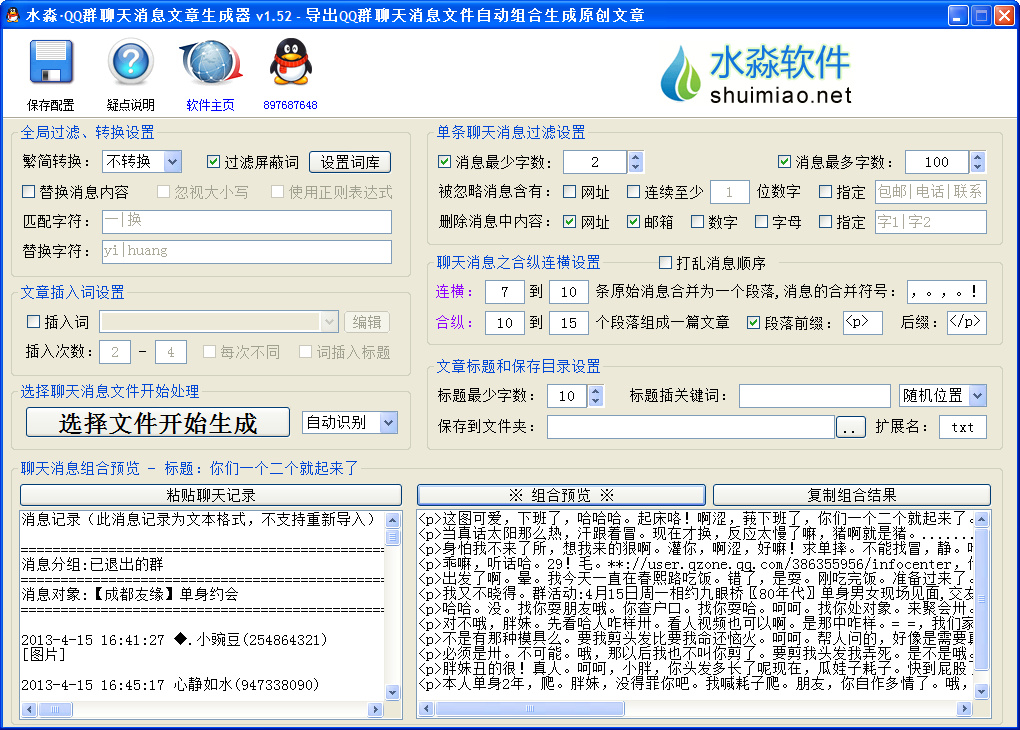Check delete 字母 from messages
Image resolution: width=1020 pixels, height=730 pixels.
pyautogui.click(x=761, y=222)
